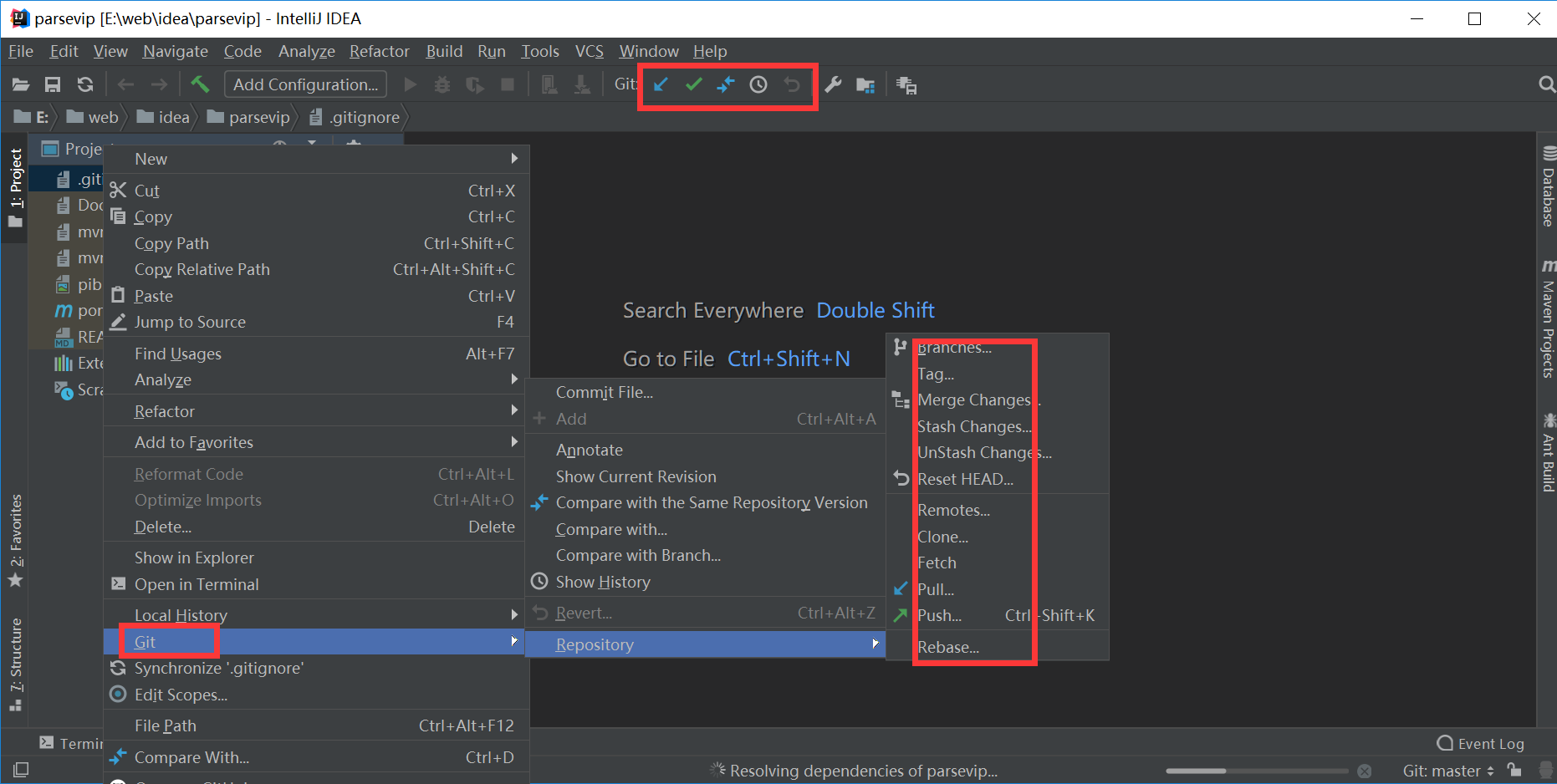
Task: Click the Git Update Project arrow icon
Action: point(661,84)
